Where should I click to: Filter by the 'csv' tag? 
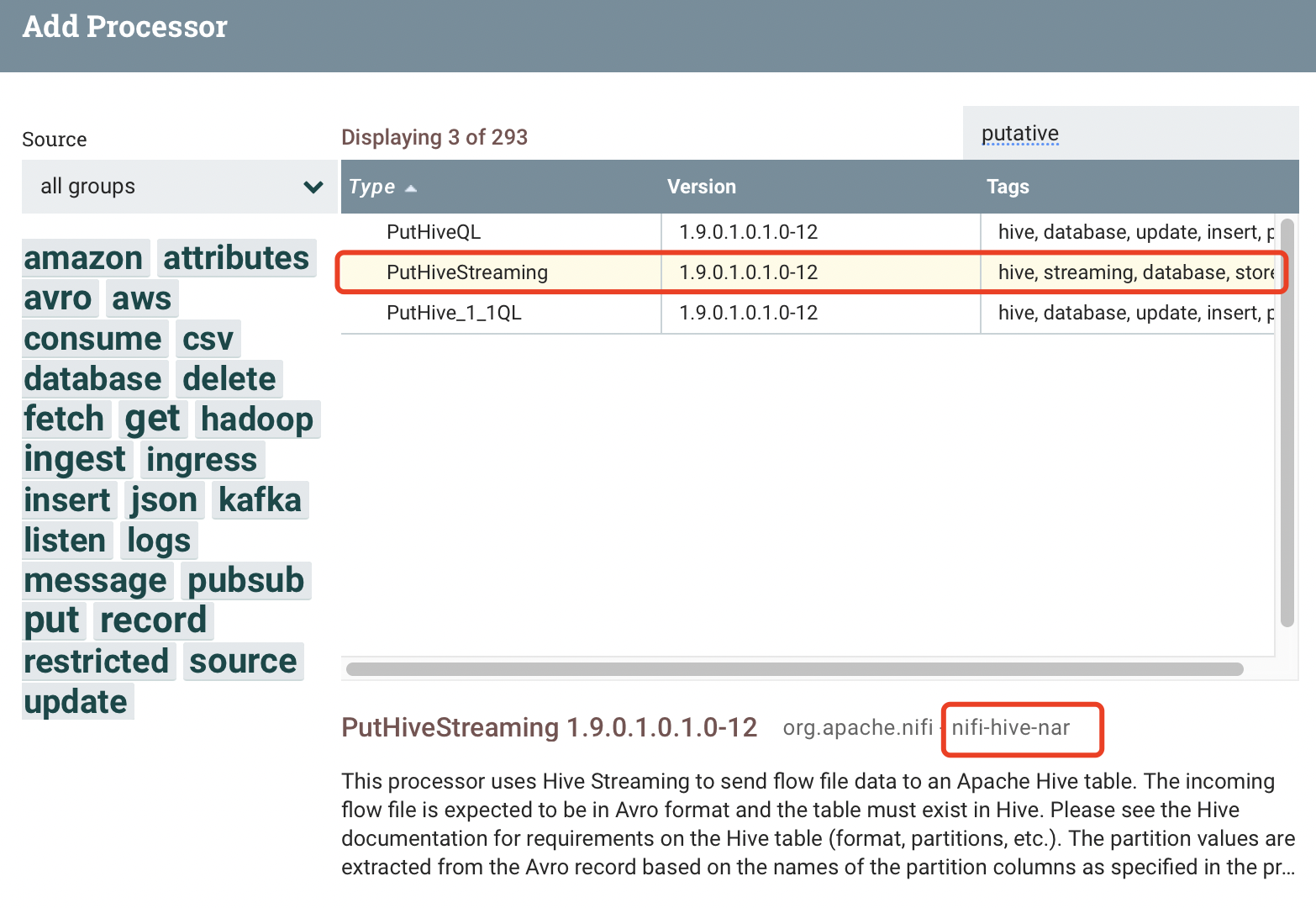208,339
